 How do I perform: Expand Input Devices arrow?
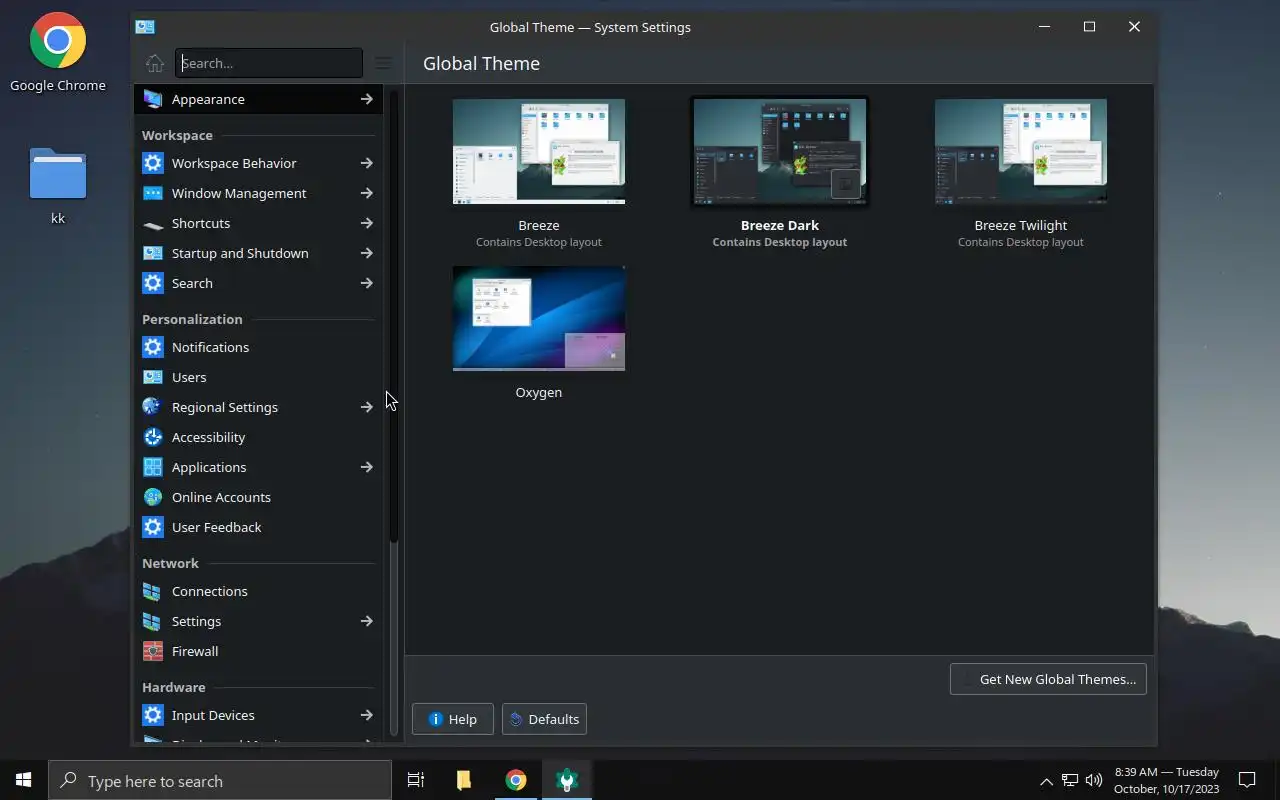click(366, 715)
